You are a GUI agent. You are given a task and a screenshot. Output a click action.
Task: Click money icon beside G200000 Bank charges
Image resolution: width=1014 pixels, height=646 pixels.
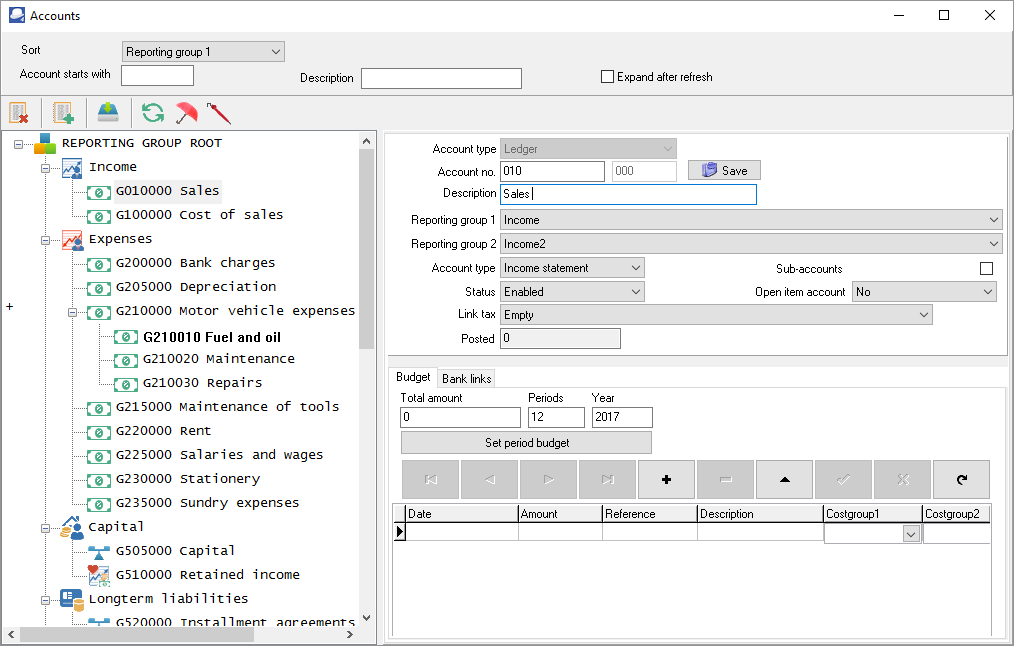99,264
